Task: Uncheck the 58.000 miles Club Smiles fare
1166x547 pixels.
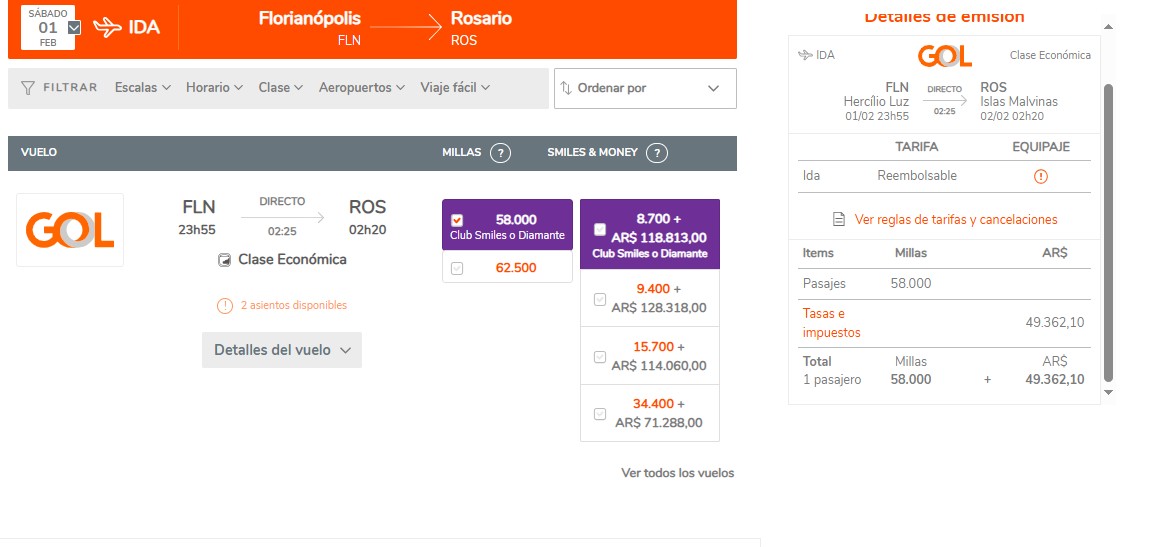Action: (x=457, y=220)
